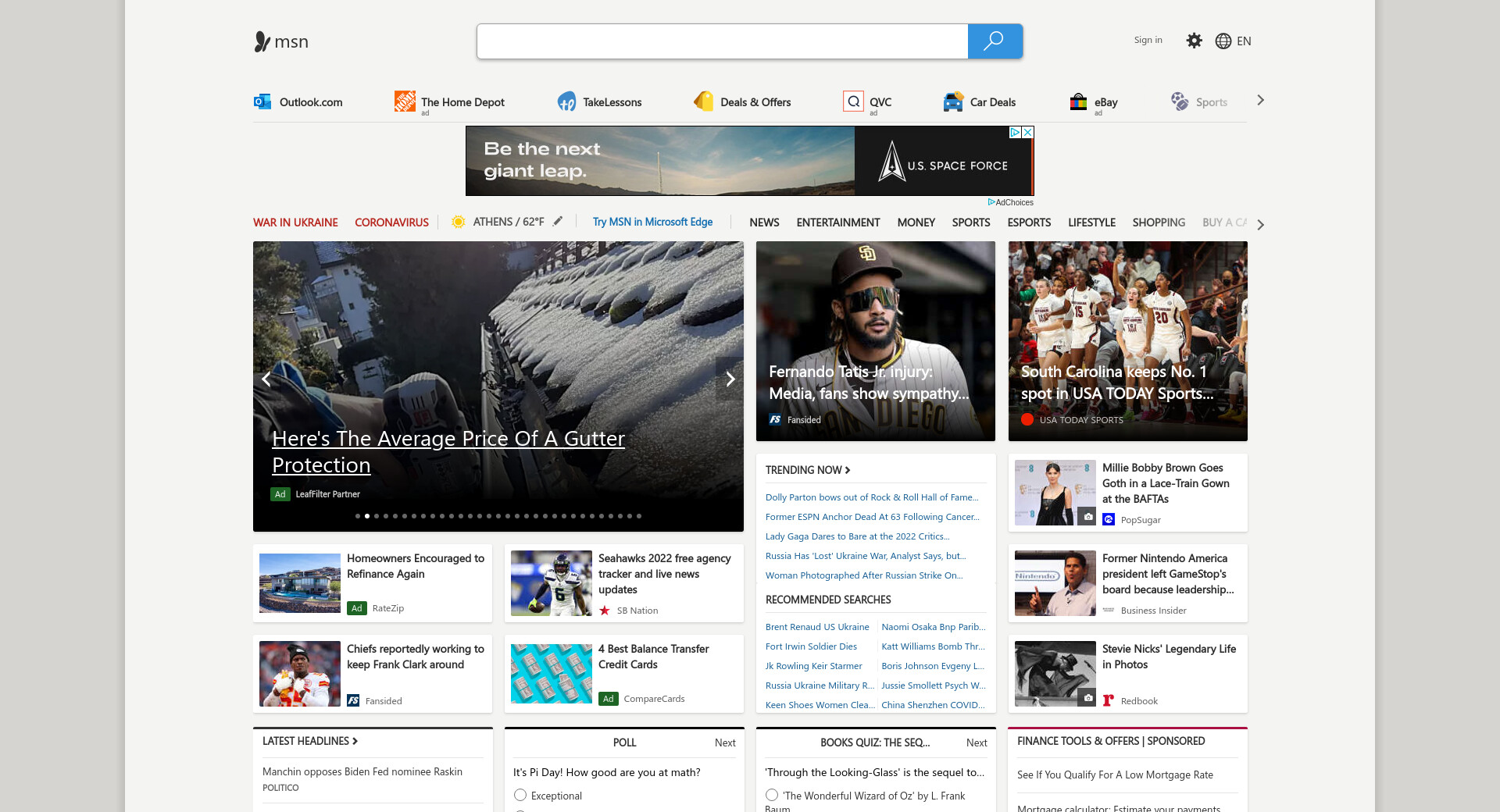
Task: Click the WAR IN UKRAINE link
Action: tap(295, 223)
